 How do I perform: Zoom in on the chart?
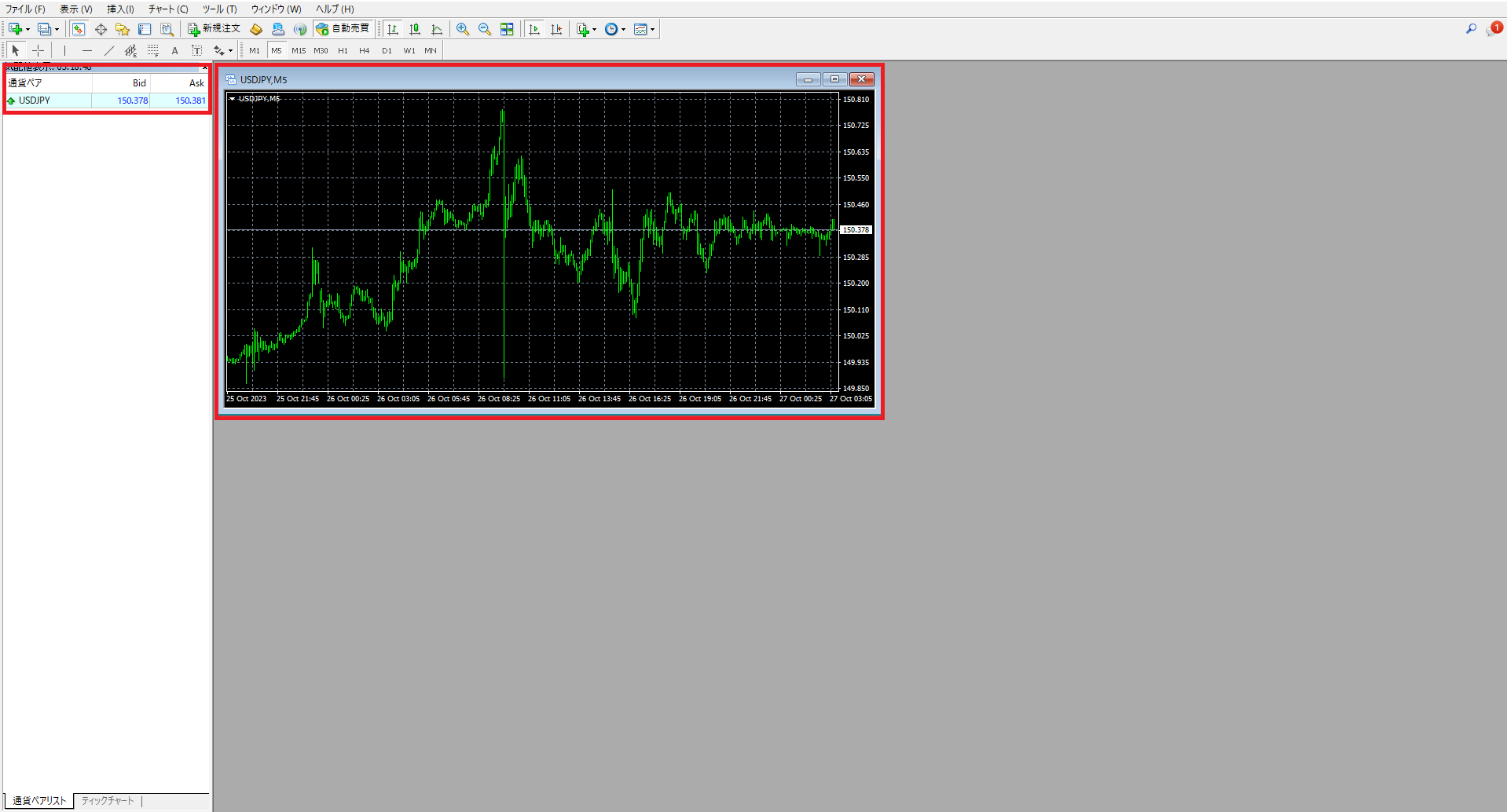click(x=463, y=29)
